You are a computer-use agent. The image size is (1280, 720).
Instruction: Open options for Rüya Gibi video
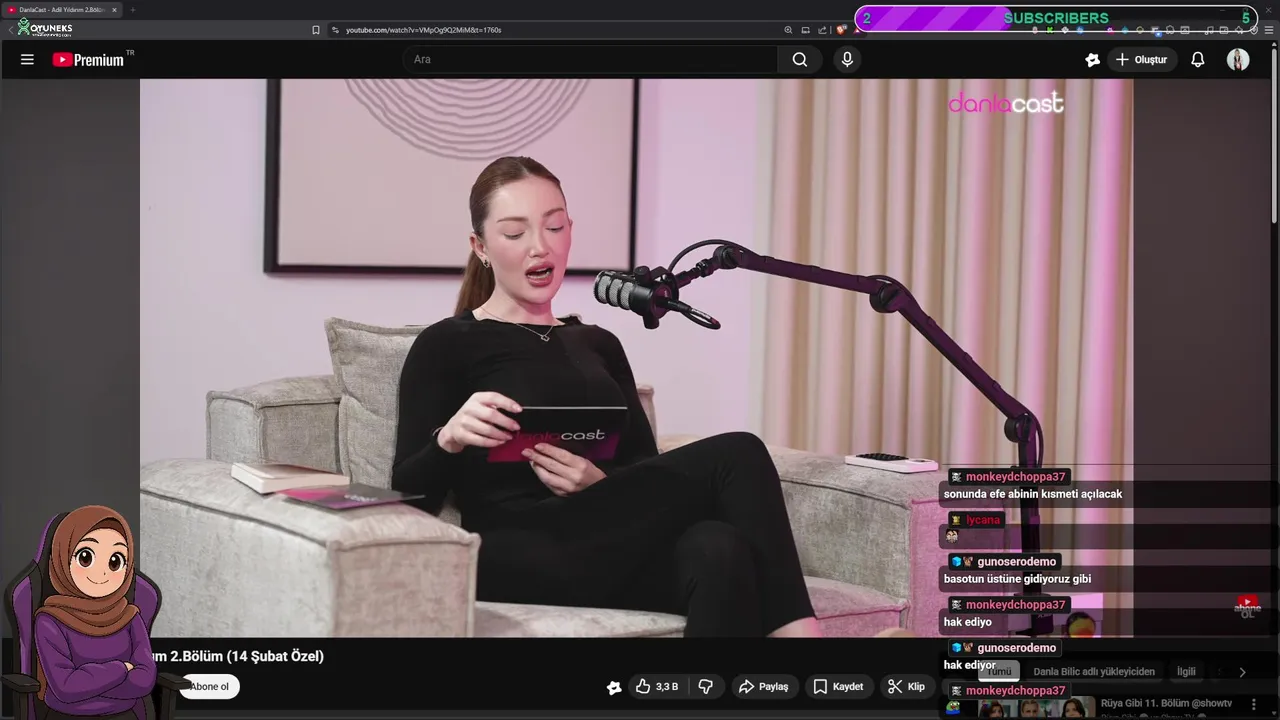[1253, 705]
